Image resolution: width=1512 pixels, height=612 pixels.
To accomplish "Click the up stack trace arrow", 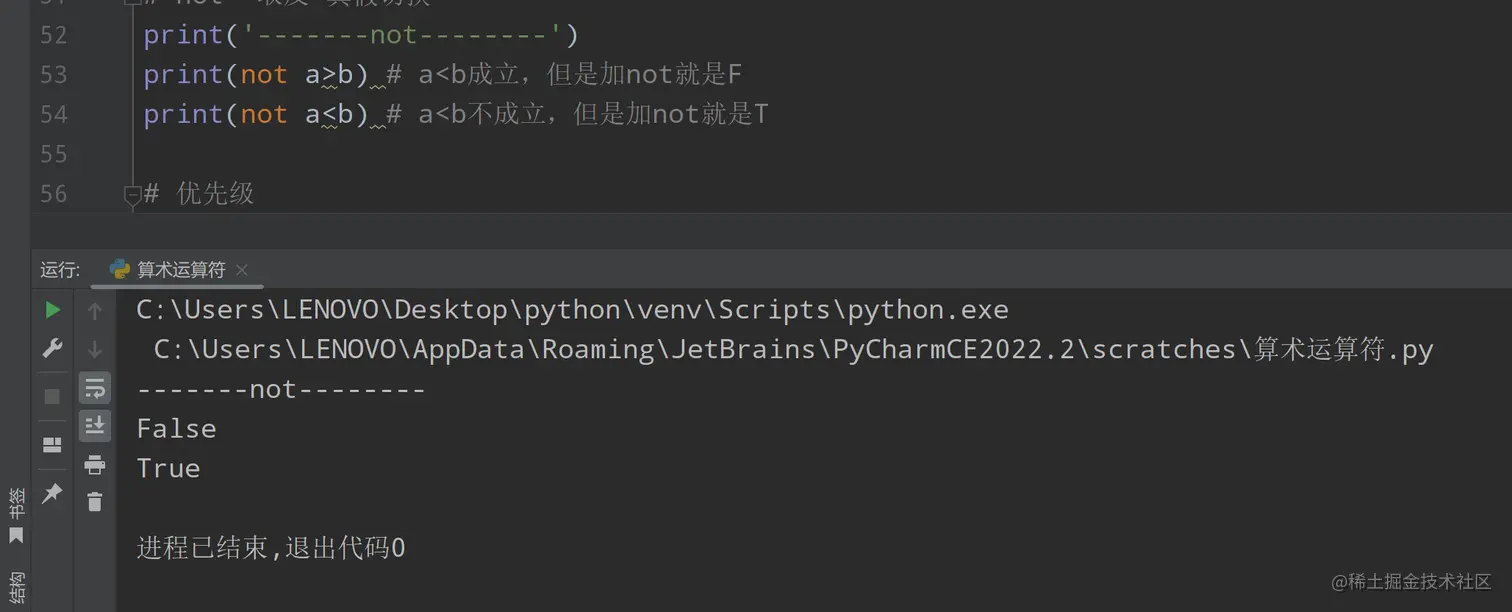I will [x=95, y=311].
